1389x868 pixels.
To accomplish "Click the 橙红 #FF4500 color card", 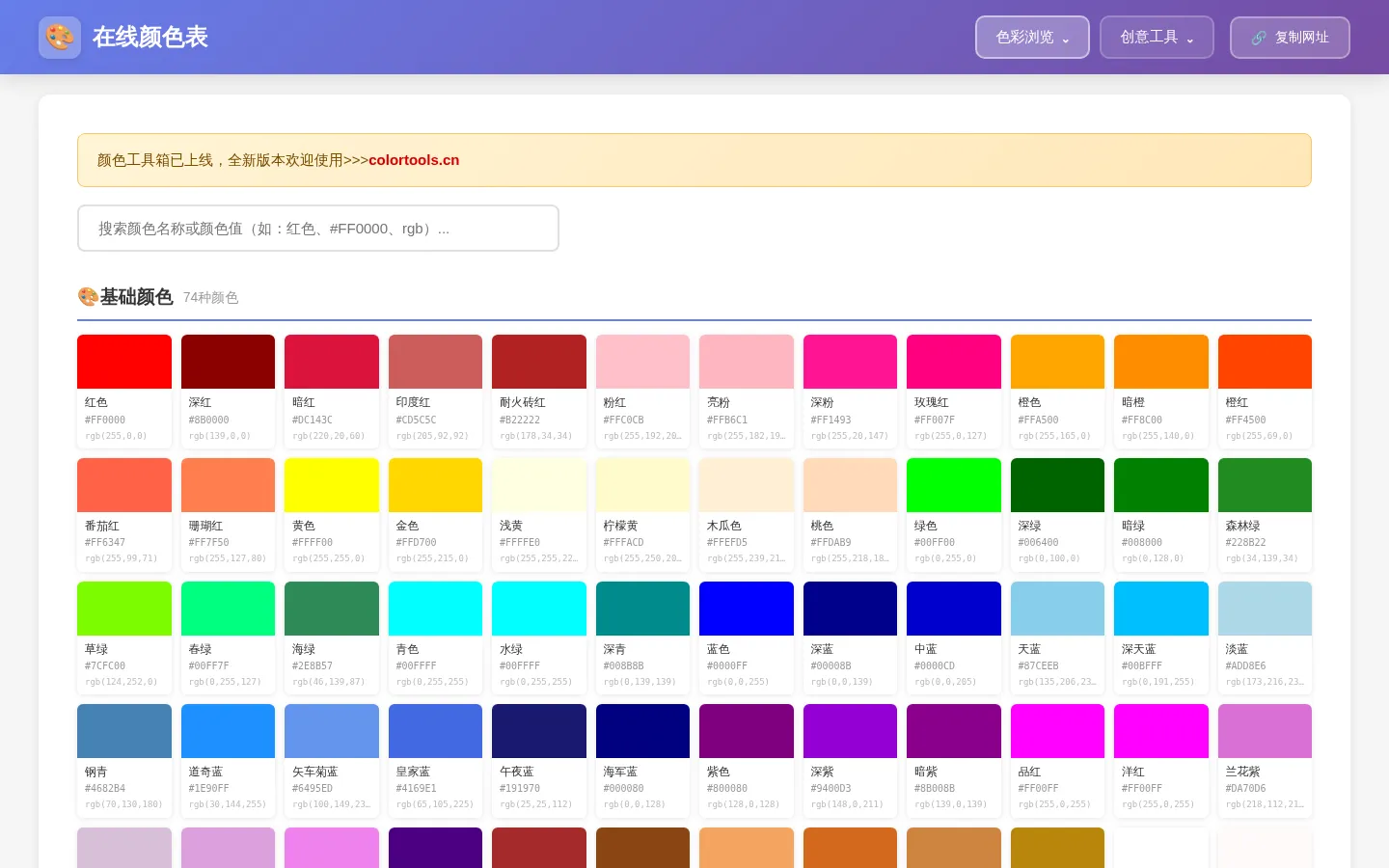I will click(x=1265, y=392).
